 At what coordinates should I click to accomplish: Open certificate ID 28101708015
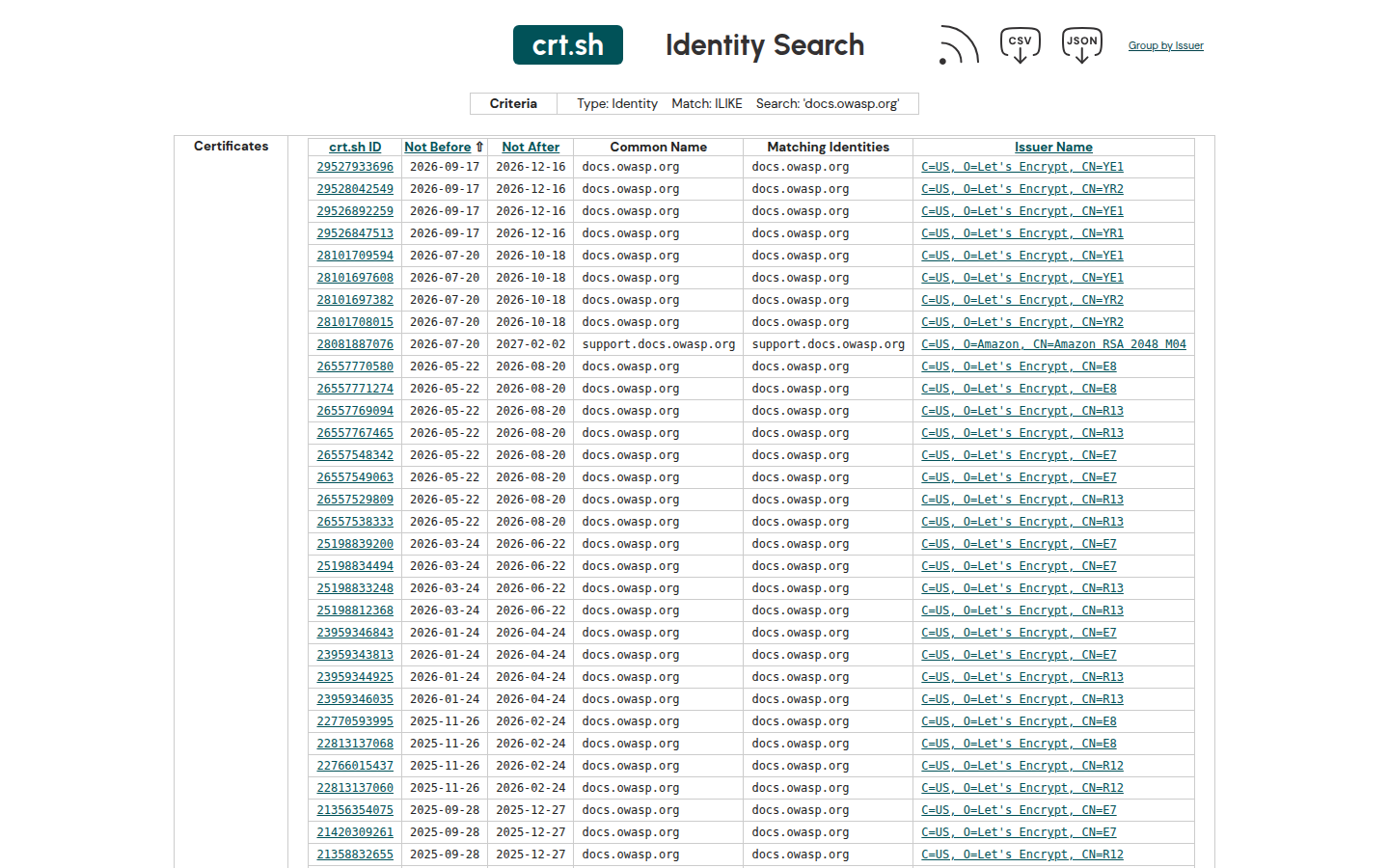tap(355, 322)
